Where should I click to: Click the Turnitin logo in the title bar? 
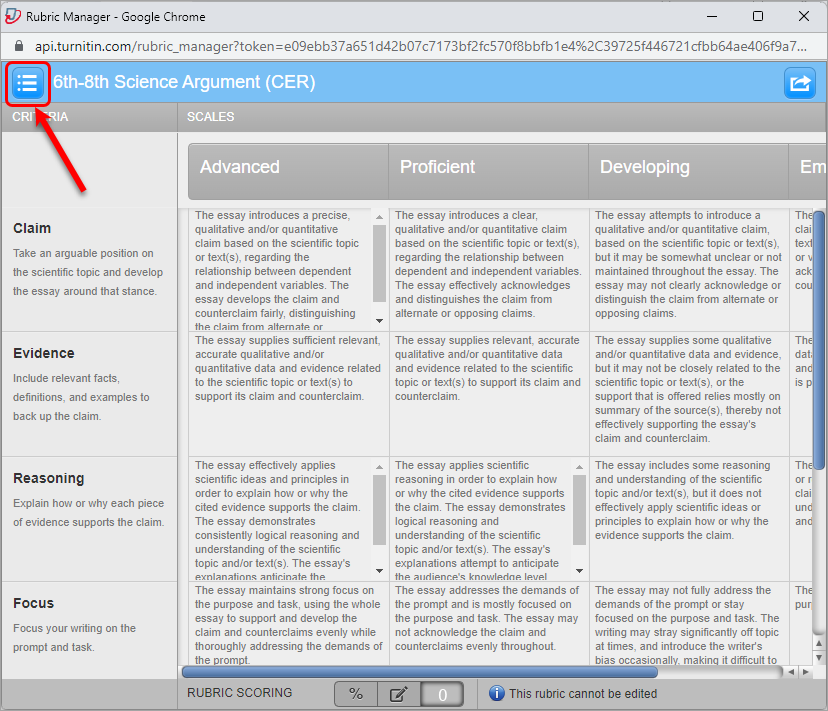[x=11, y=15]
